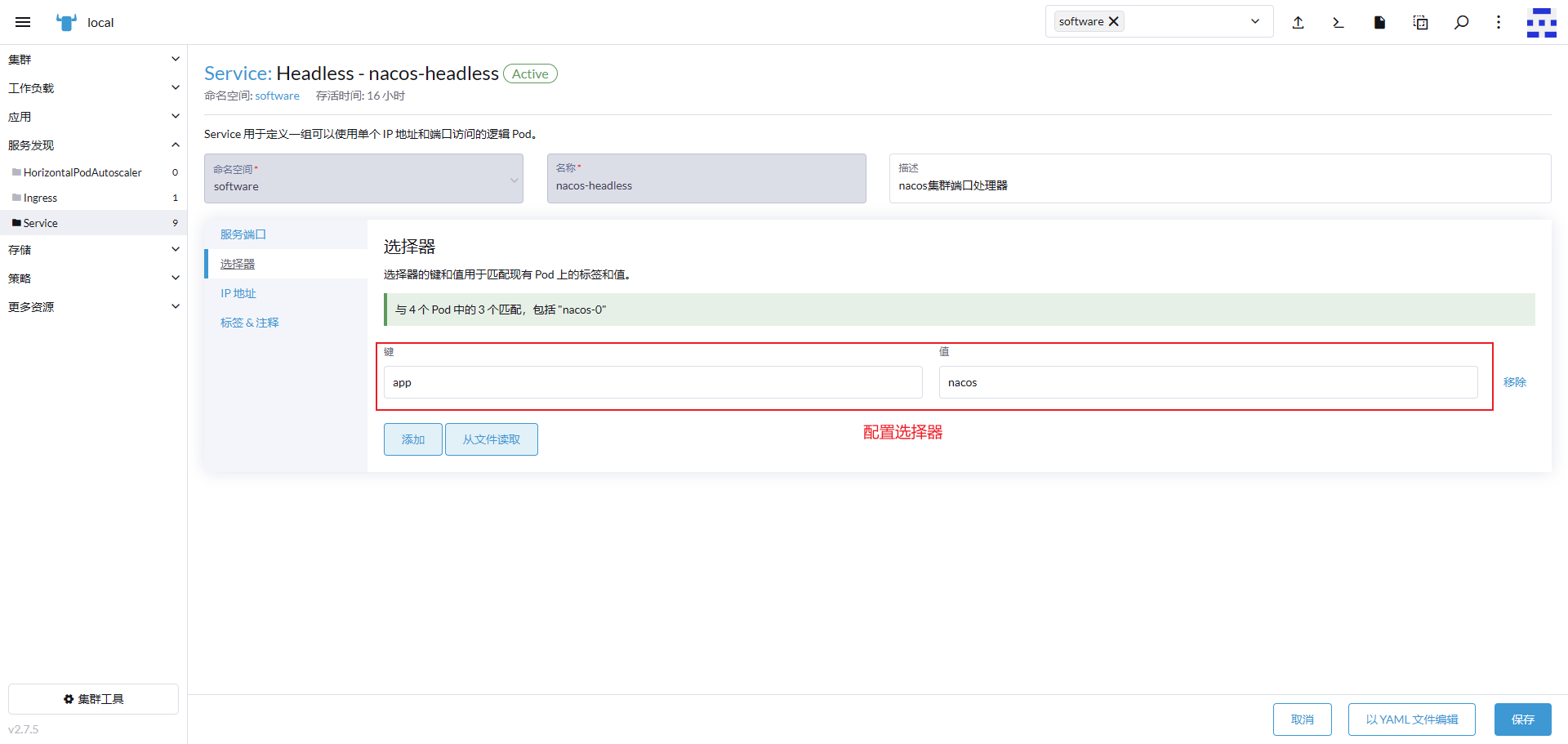Click the 添加 button
Image resolution: width=1568 pixels, height=744 pixels.
[413, 439]
